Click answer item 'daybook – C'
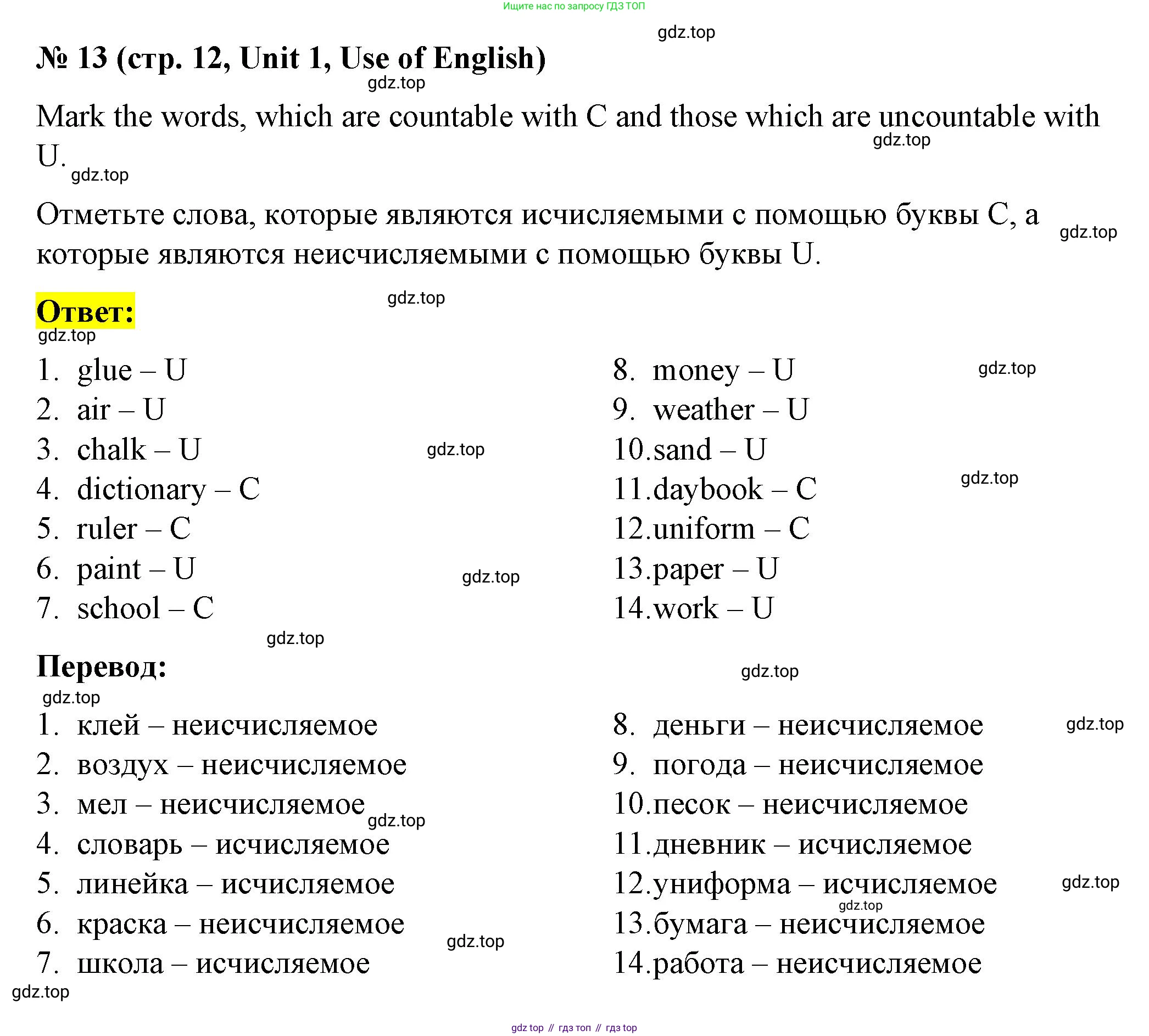Viewport: 1149px width, 1036px height. click(x=734, y=489)
